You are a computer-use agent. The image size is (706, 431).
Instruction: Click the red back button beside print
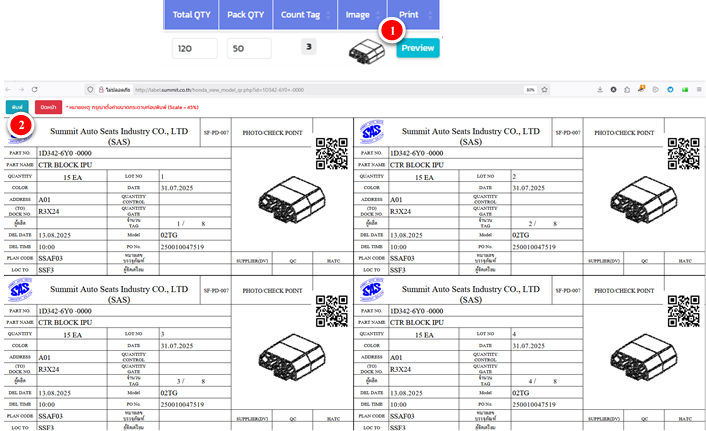(x=46, y=106)
